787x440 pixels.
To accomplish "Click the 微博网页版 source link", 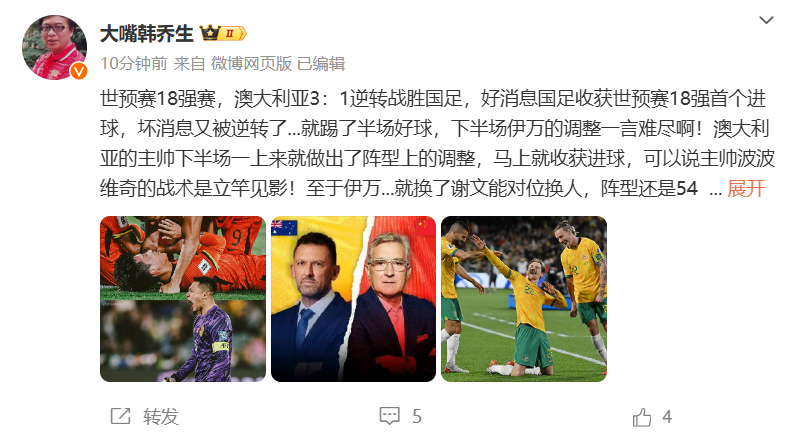I will pos(251,64).
